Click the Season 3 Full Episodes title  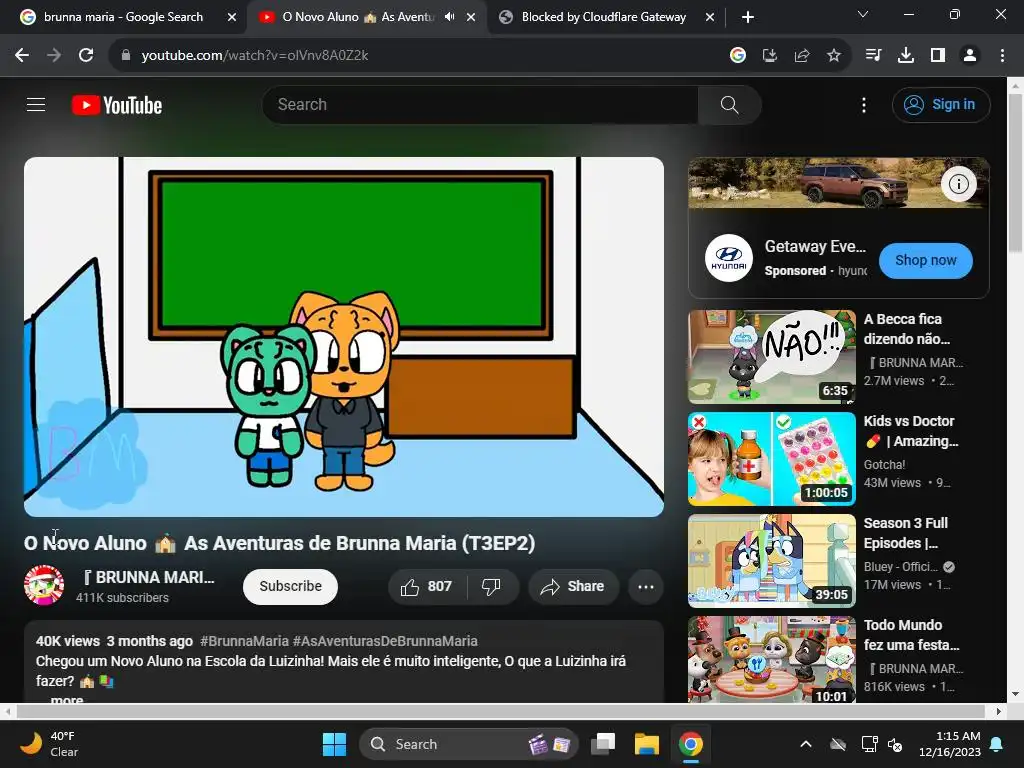click(x=905, y=533)
